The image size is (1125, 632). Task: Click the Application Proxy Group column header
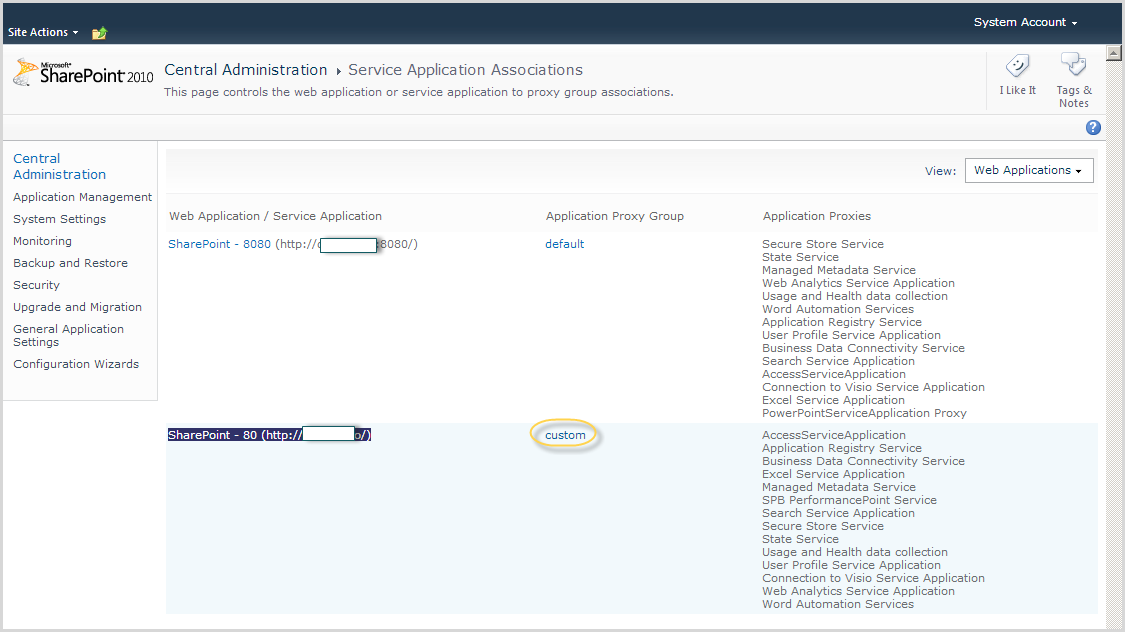click(615, 216)
